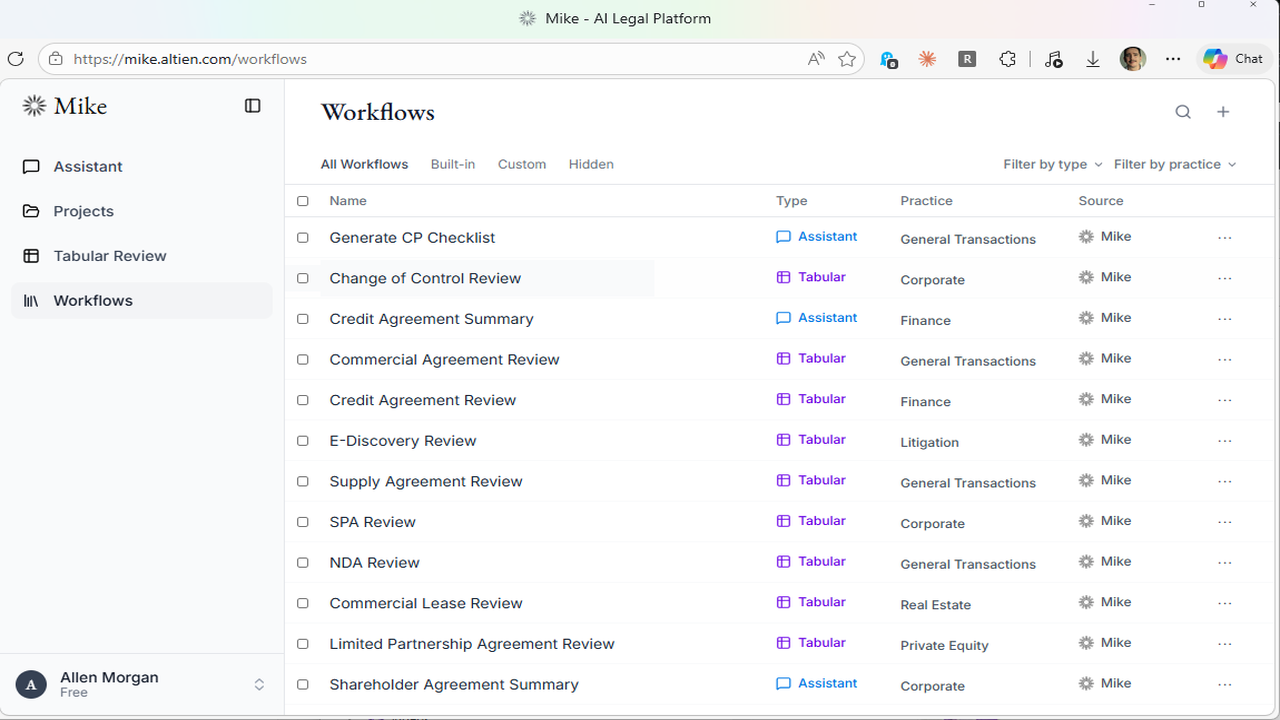Check the Limited Partnership Agreement Review checkbox
Viewport: 1280px width, 720px height.
[x=303, y=644]
